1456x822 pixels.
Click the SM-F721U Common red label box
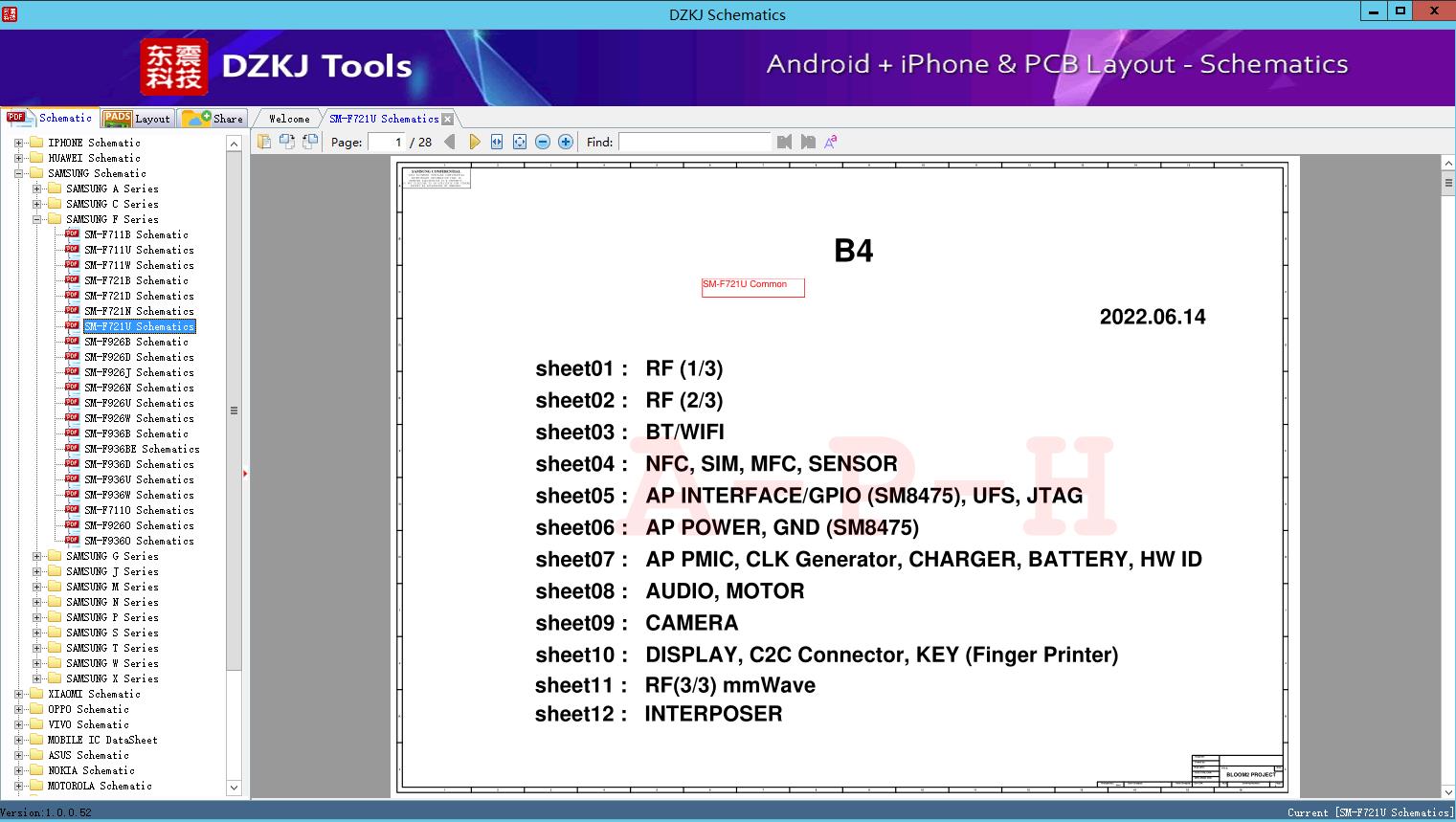point(752,288)
